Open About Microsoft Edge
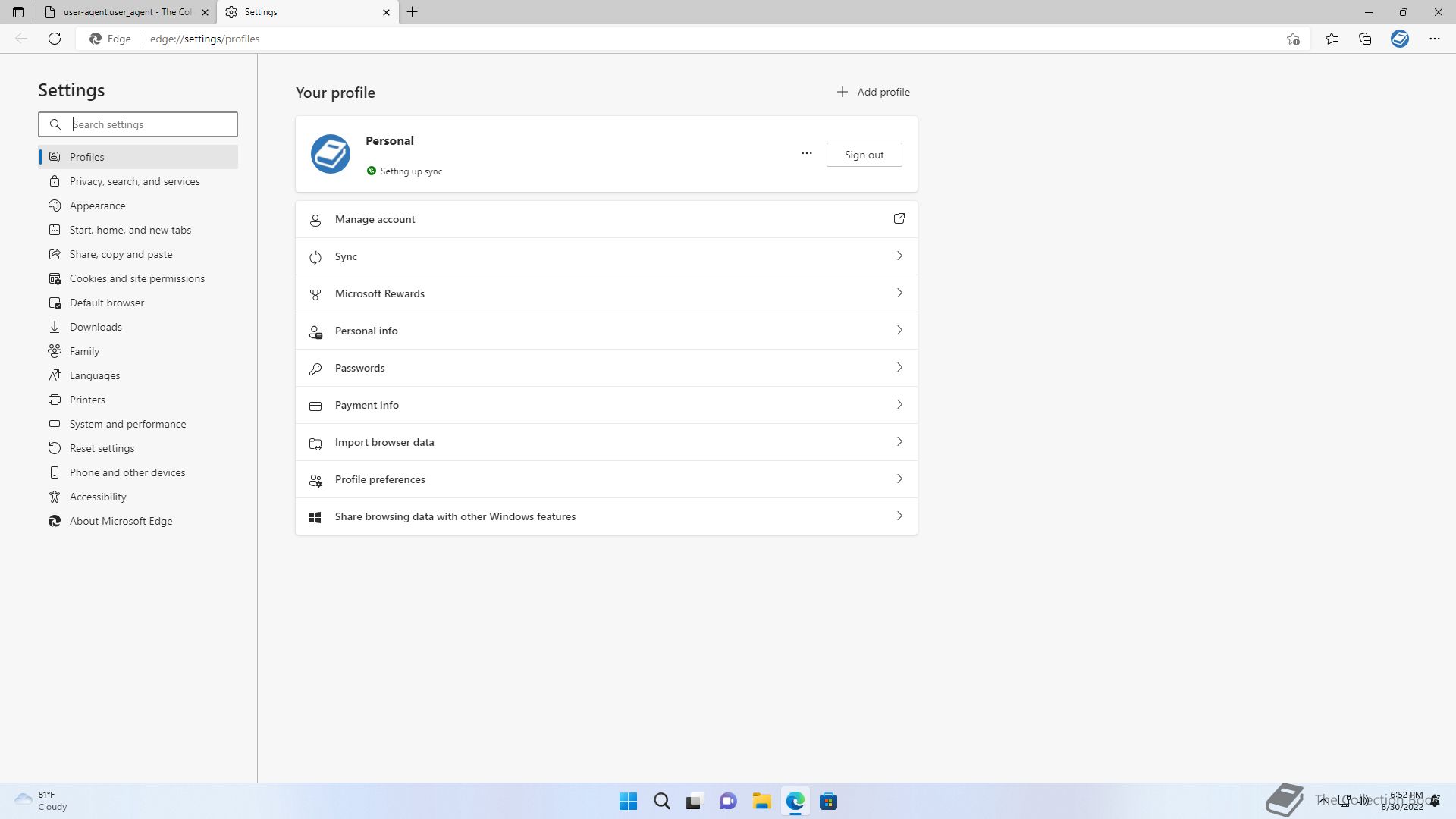This screenshot has width=1456, height=819. pyautogui.click(x=138, y=521)
